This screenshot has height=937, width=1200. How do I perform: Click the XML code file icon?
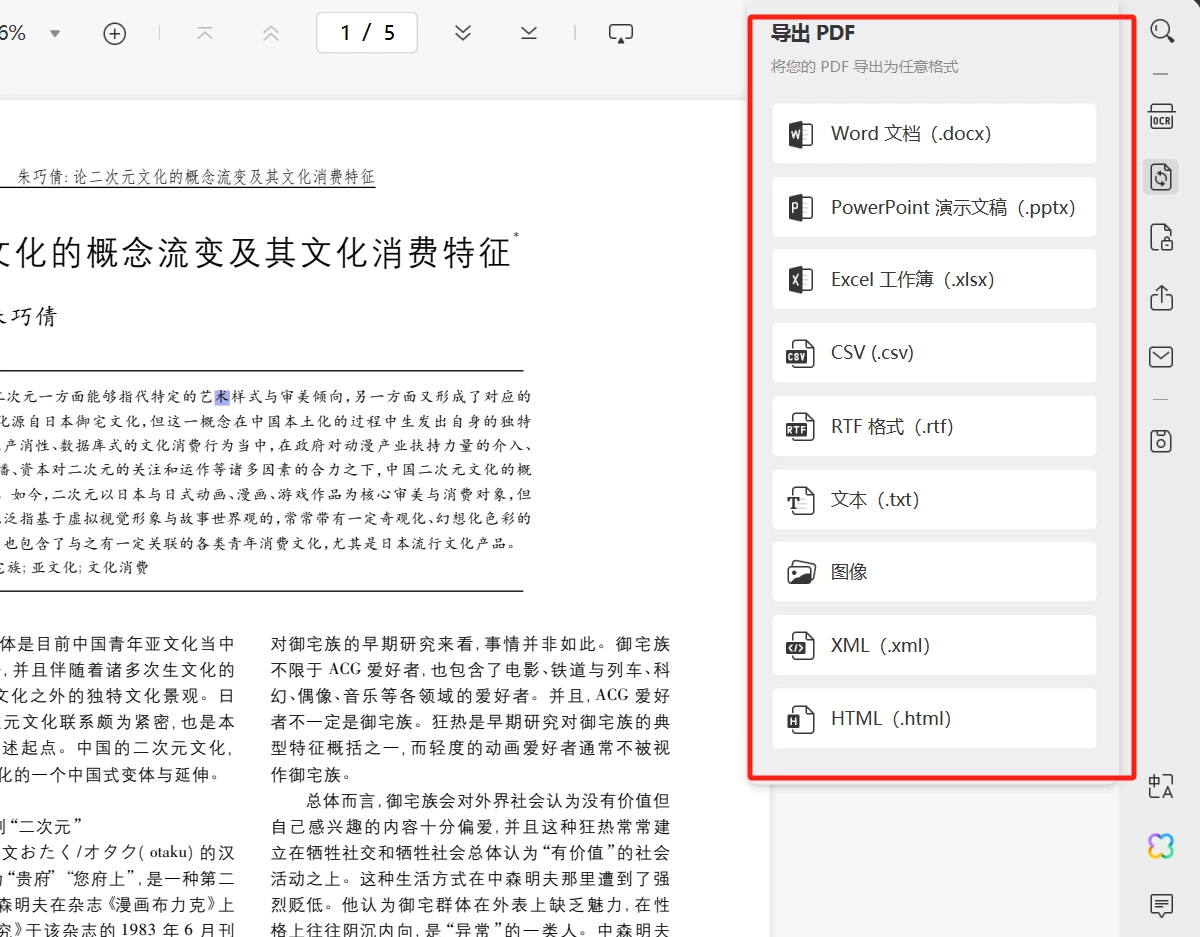[800, 645]
